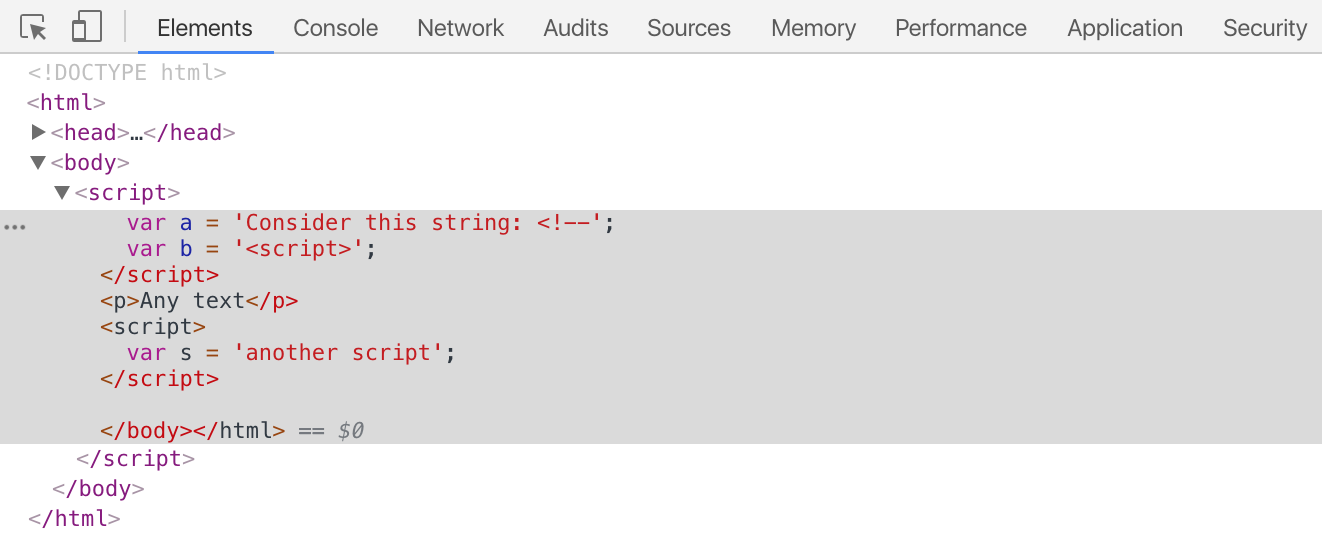This screenshot has height=558, width=1322.
Task: Toggle the device toolbar icon
Action: pos(87,27)
